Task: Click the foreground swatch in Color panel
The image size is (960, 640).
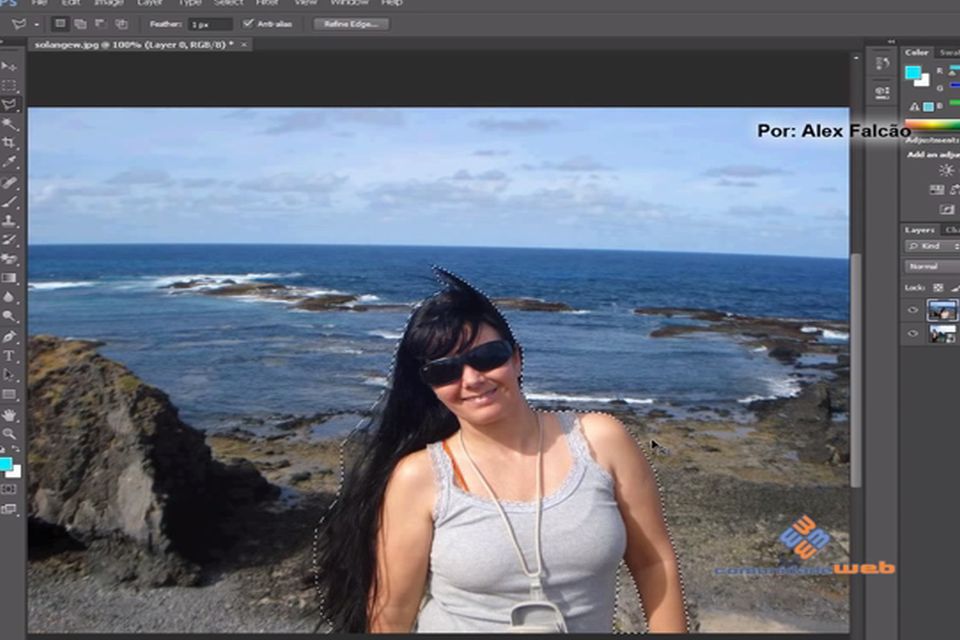Action: [913, 73]
